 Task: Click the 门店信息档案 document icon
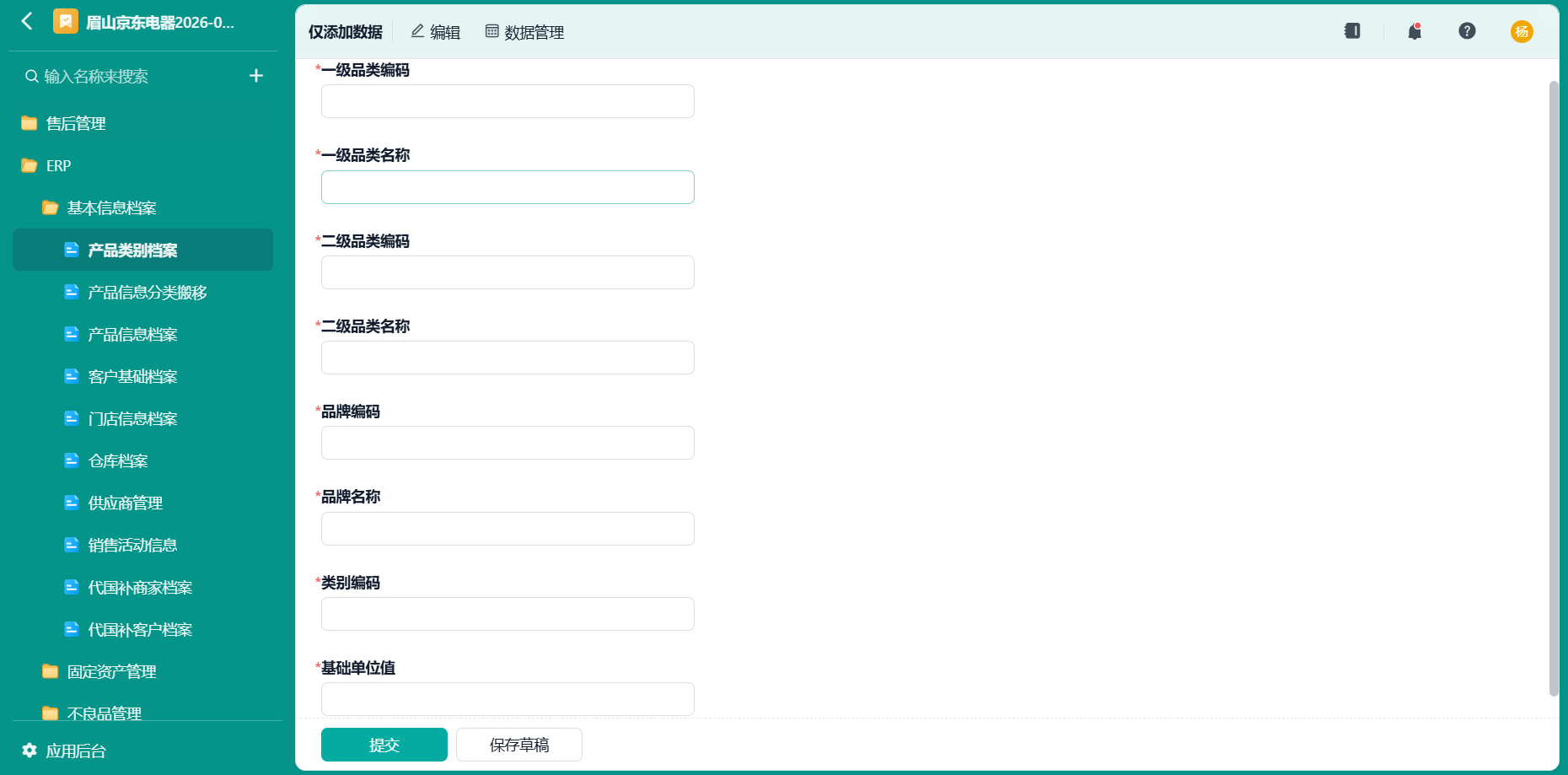click(x=72, y=418)
